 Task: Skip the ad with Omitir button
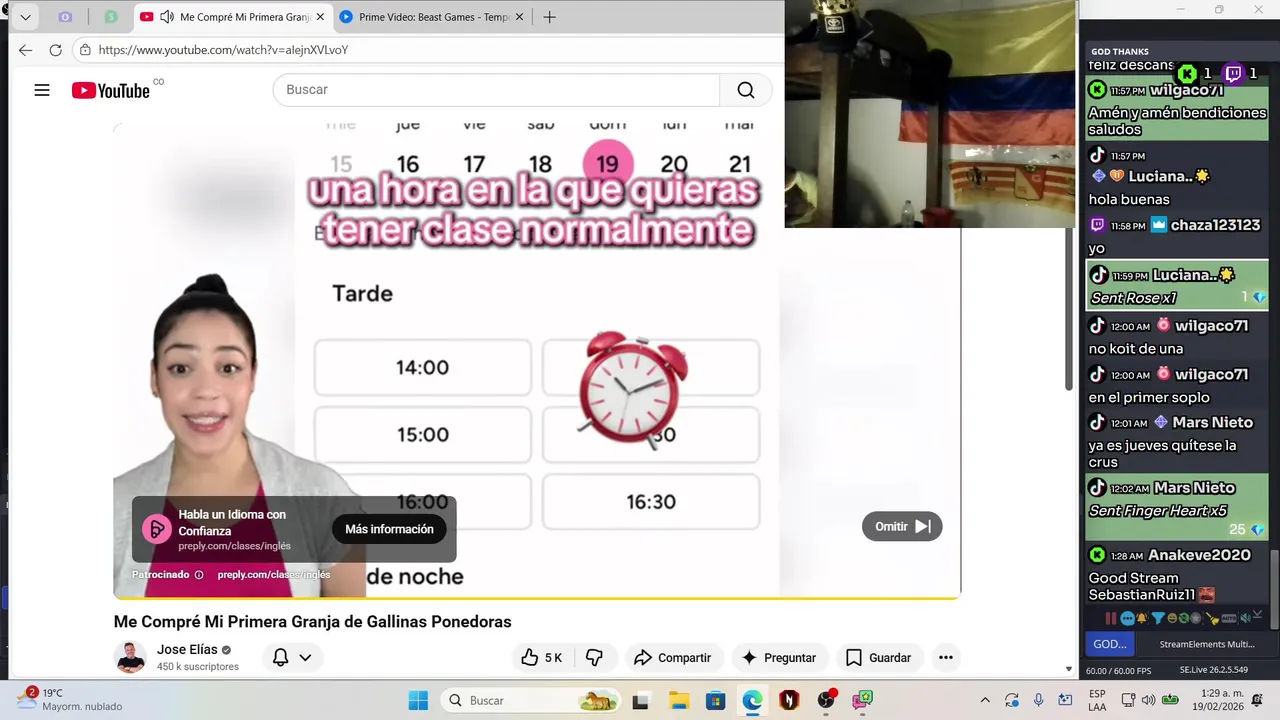(902, 527)
